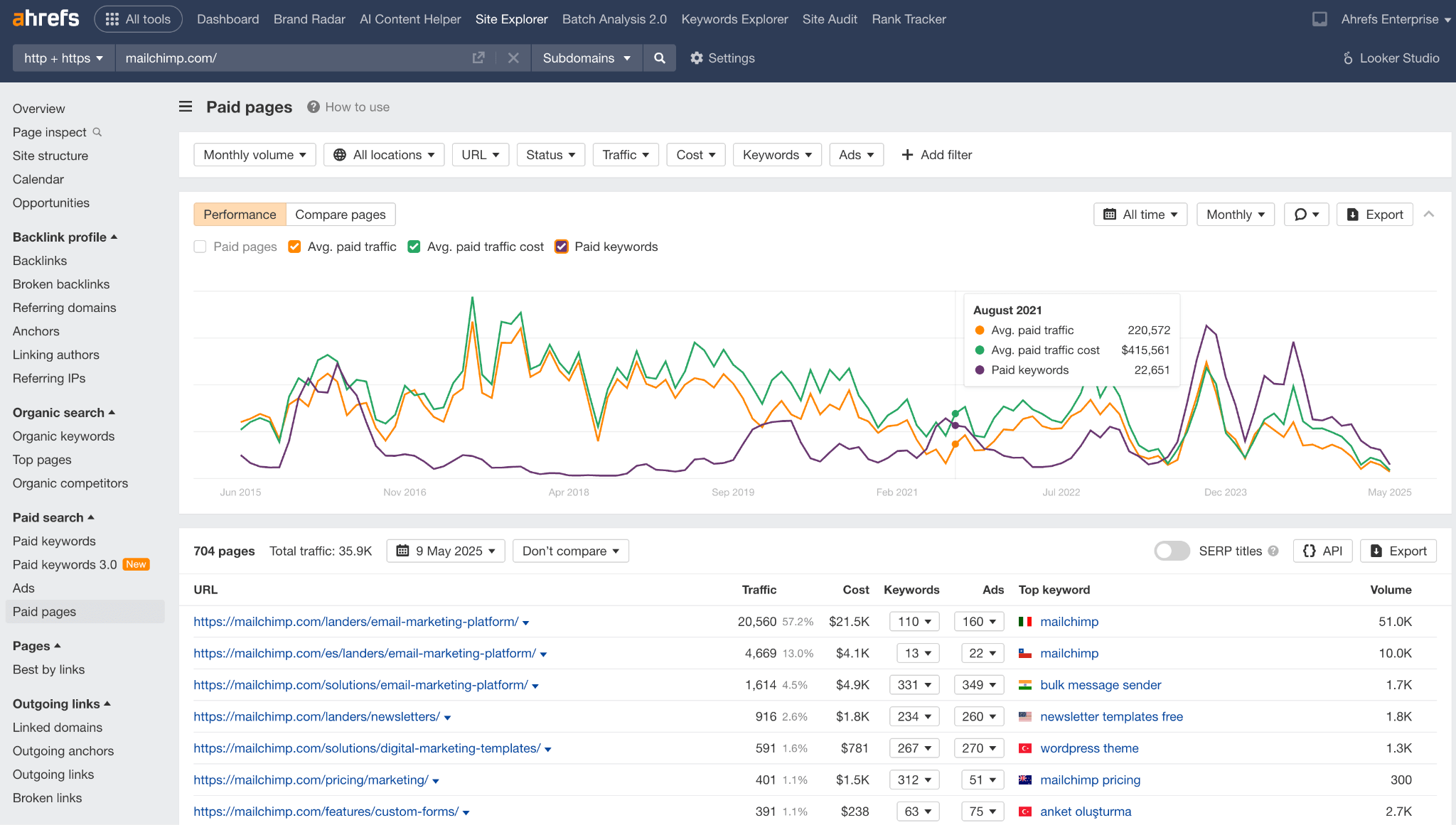Uncheck Avg. paid traffic cost
Viewport: 1456px width, 825px height.
(x=414, y=247)
